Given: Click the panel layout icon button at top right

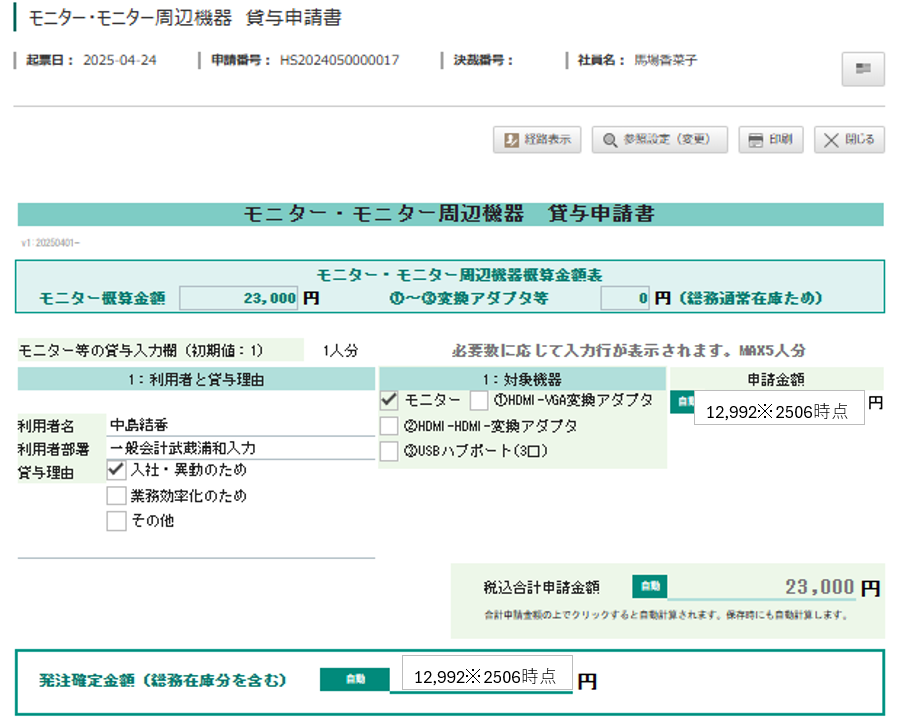Looking at the screenshot, I should click(862, 68).
